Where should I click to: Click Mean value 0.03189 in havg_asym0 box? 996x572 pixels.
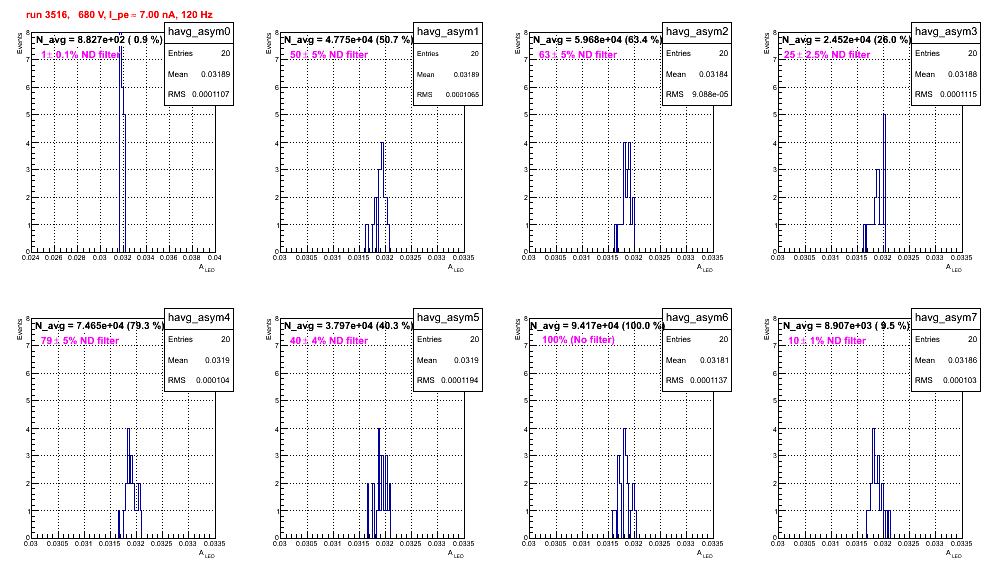215,74
